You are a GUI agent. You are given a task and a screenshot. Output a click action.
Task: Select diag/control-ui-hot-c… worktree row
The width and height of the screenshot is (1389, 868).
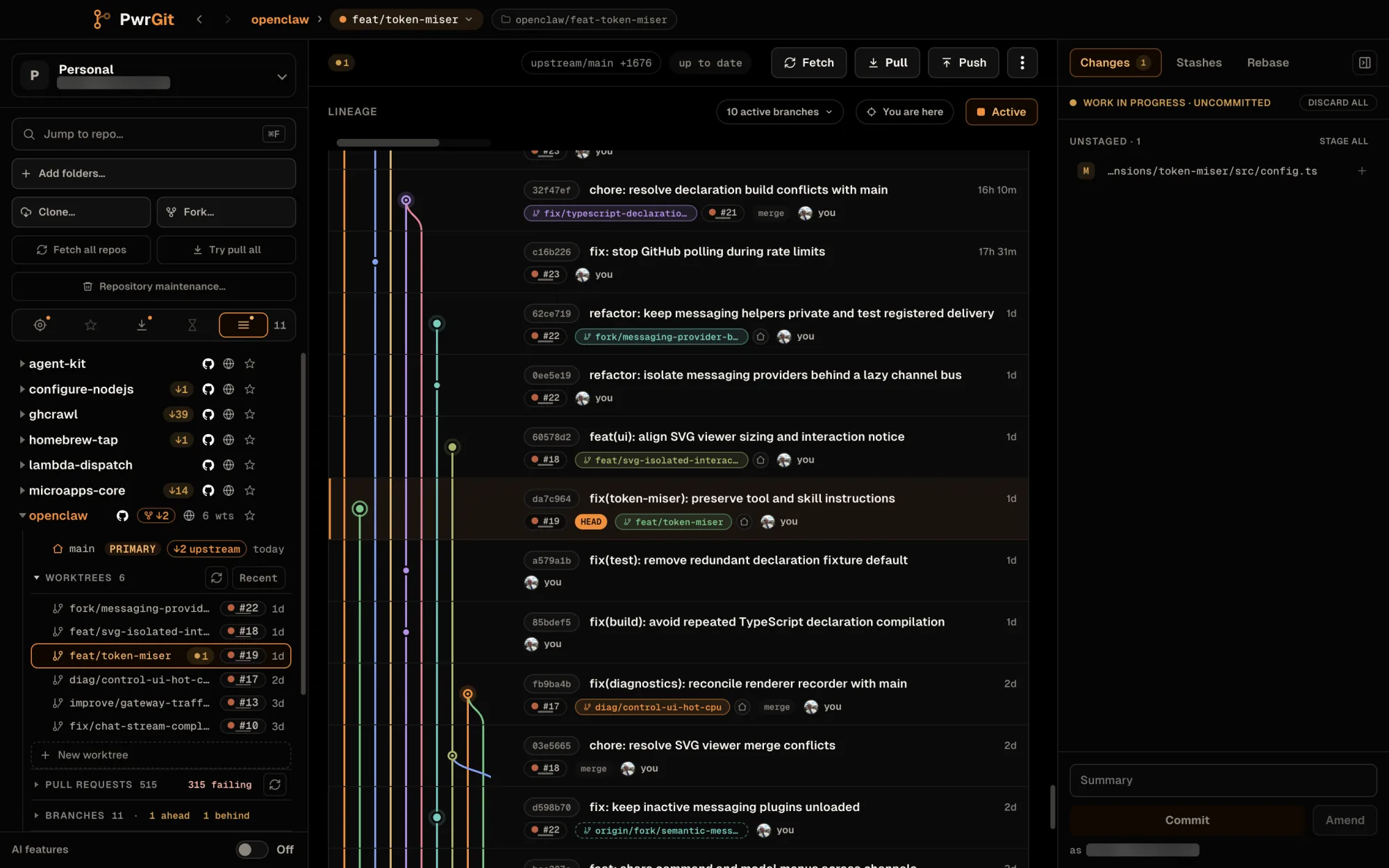pyautogui.click(x=161, y=680)
